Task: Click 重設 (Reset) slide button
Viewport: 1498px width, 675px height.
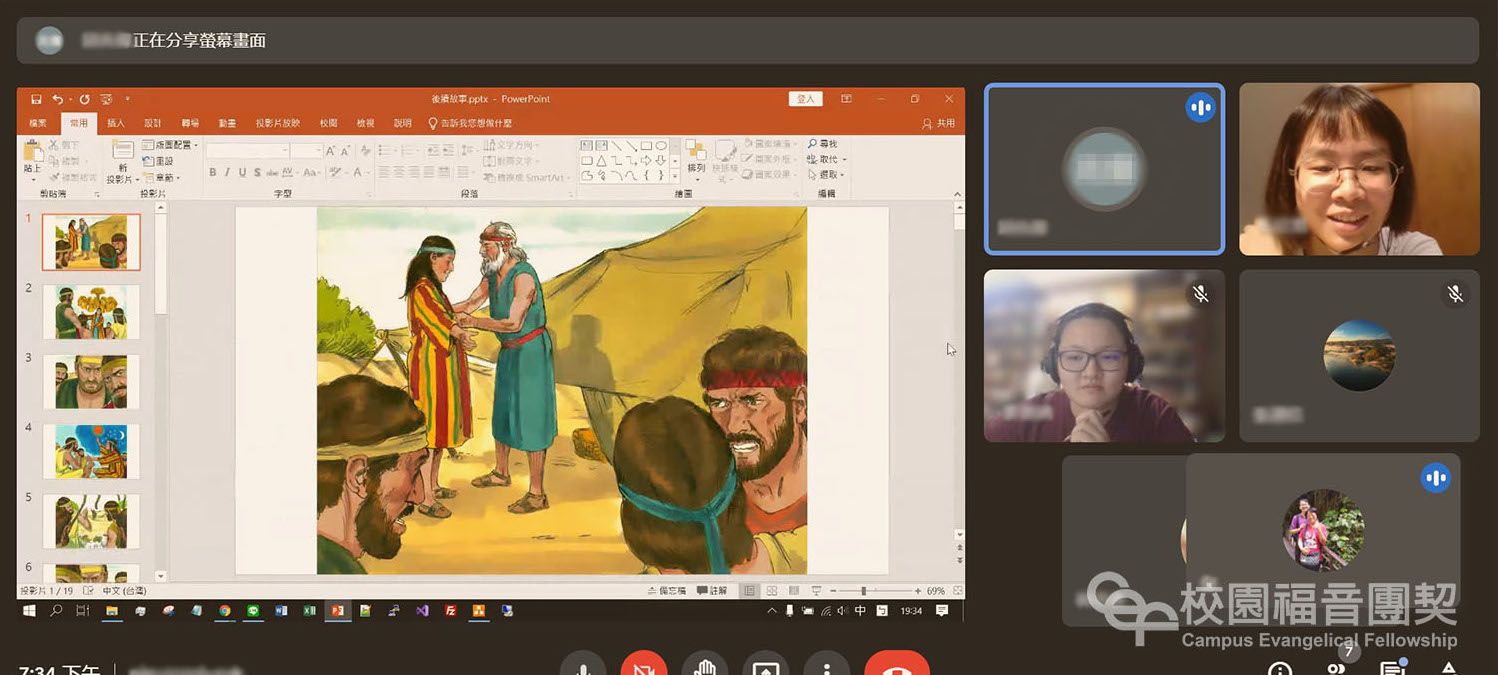Action: (159, 161)
